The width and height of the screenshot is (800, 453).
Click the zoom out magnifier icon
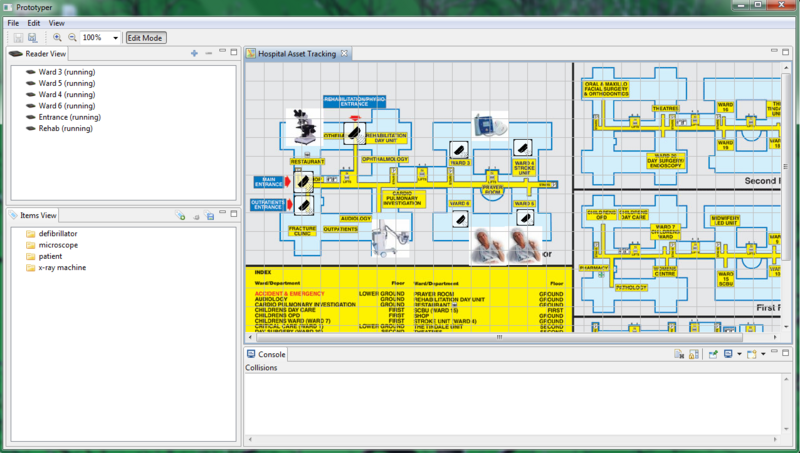(72, 37)
